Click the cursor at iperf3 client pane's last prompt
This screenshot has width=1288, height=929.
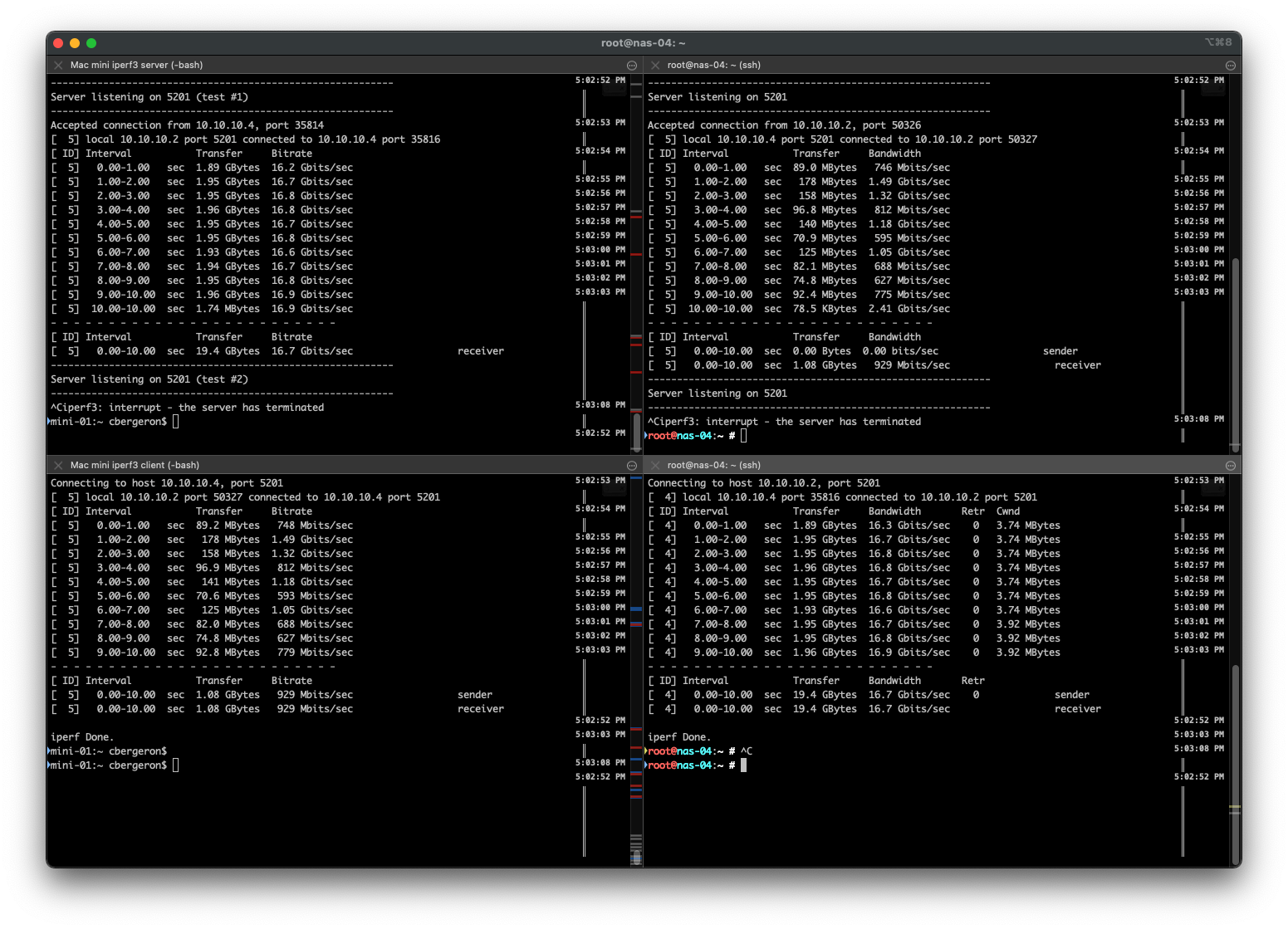tap(176, 765)
